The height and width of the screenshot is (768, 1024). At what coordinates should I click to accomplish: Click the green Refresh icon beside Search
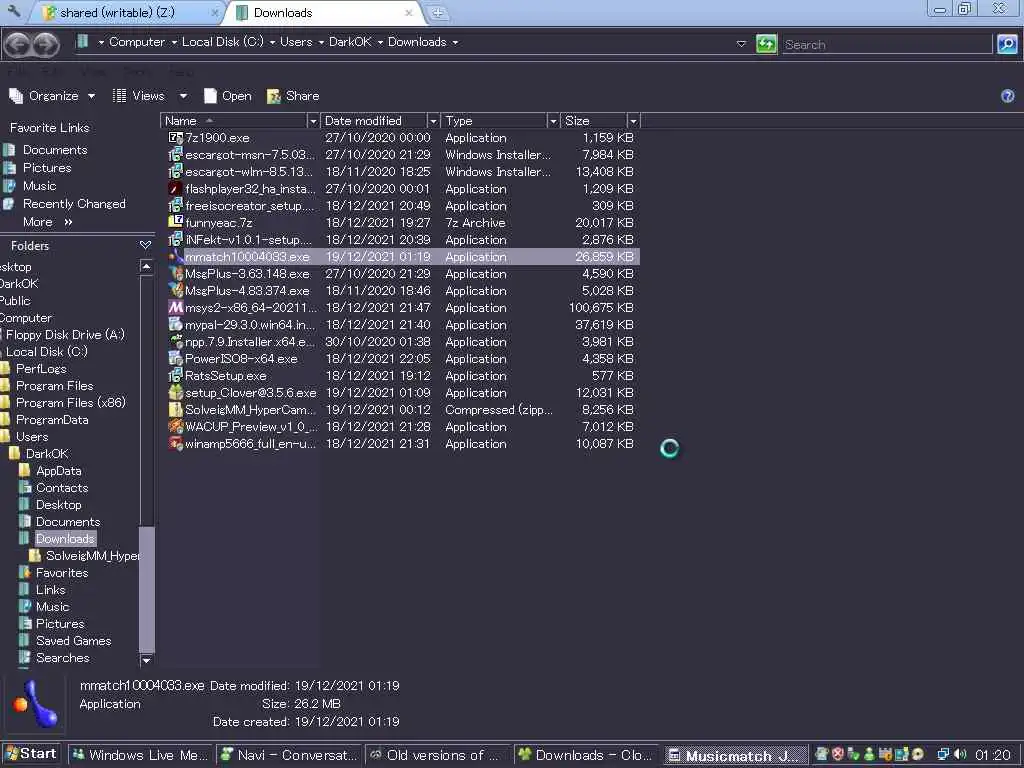coord(765,44)
